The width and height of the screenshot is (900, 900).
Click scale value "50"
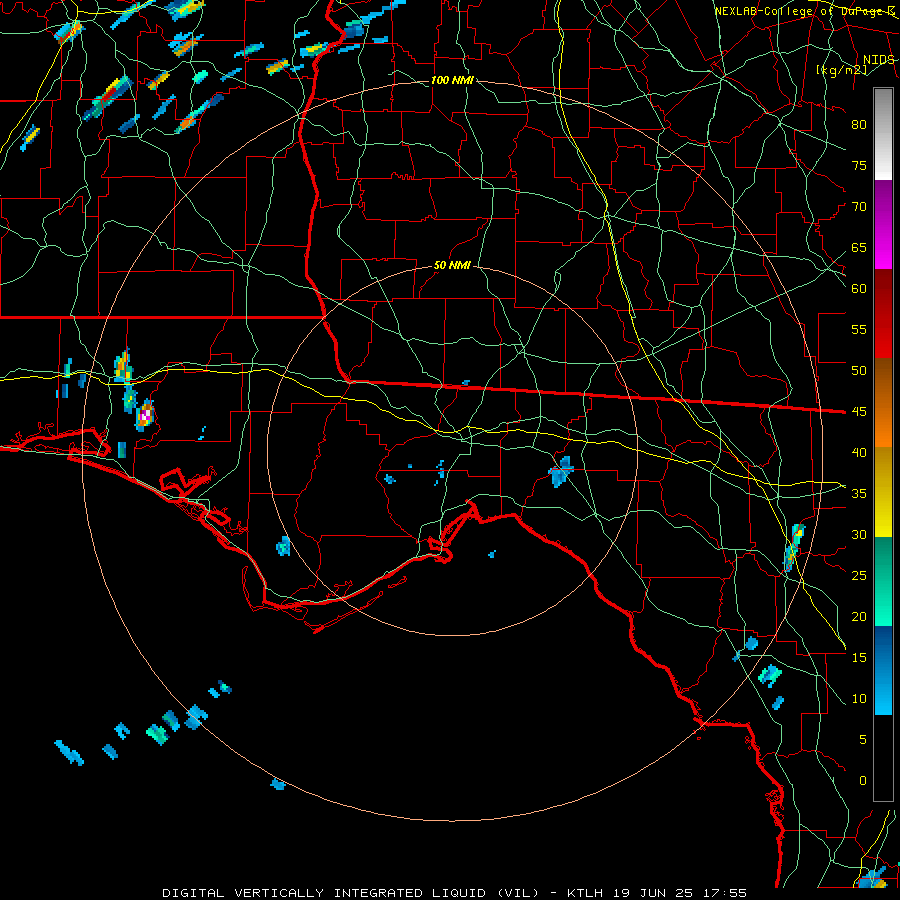pyautogui.click(x=859, y=370)
